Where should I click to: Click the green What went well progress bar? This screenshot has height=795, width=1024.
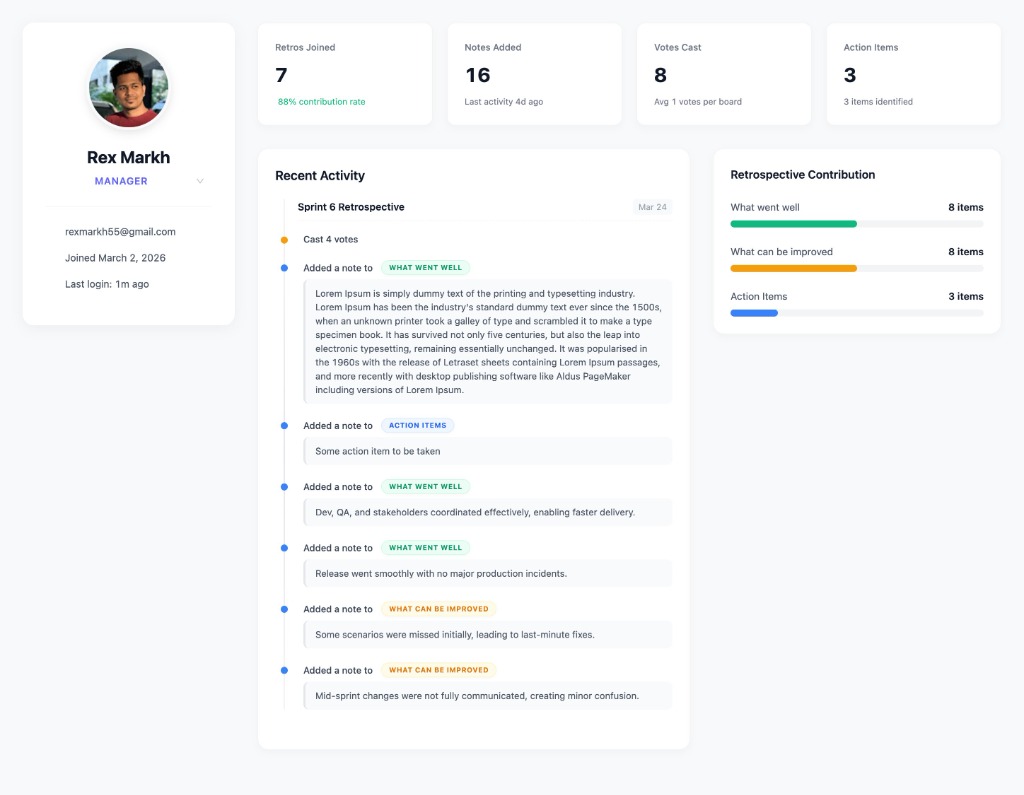tap(793, 222)
